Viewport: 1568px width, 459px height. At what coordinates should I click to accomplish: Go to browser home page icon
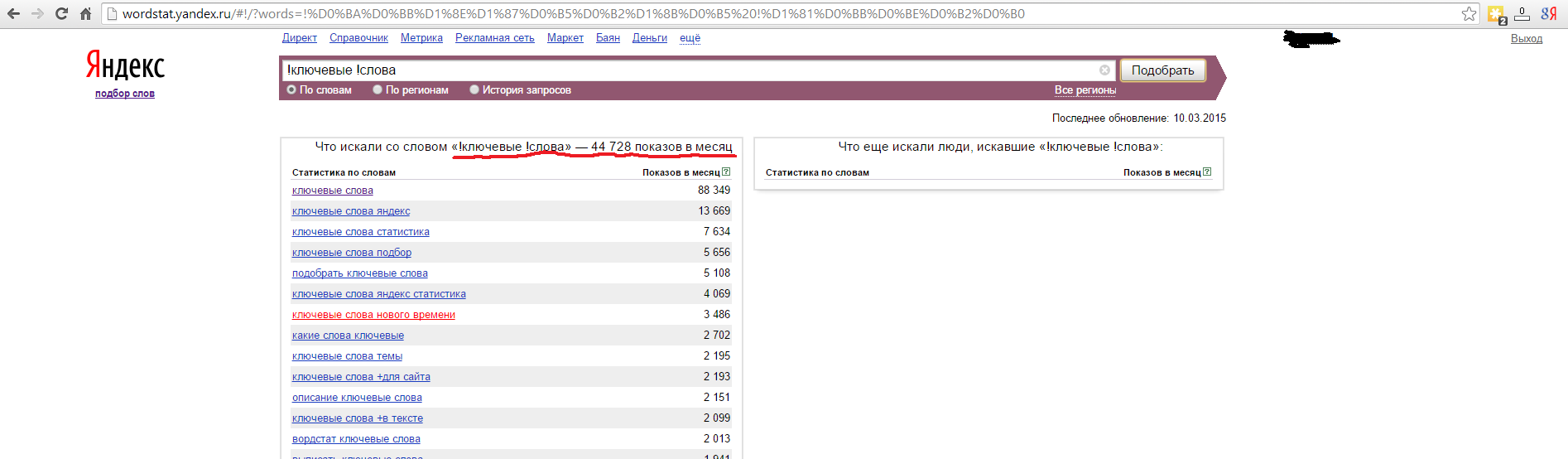(85, 13)
